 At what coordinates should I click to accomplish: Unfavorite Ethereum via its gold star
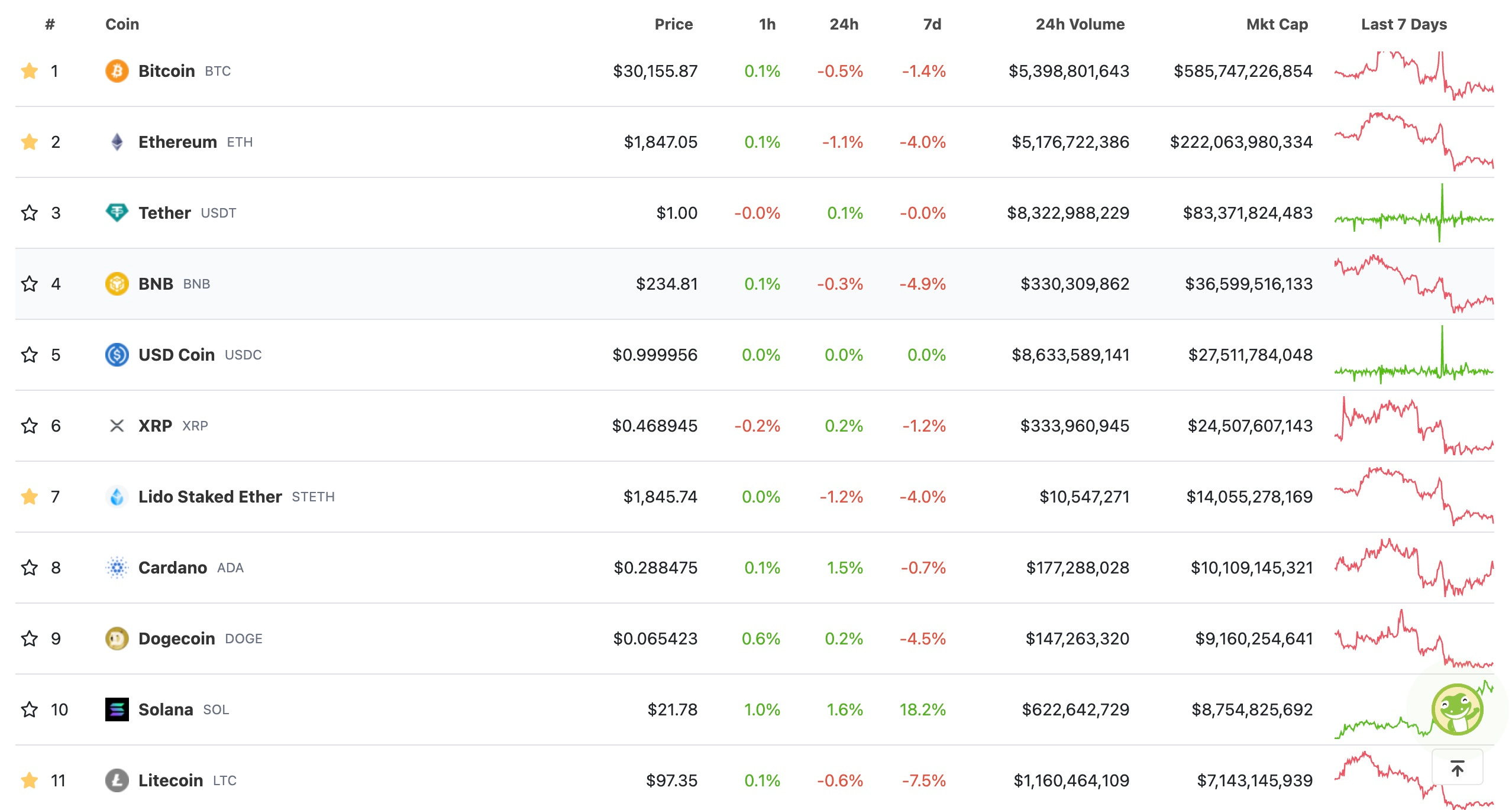(x=30, y=142)
